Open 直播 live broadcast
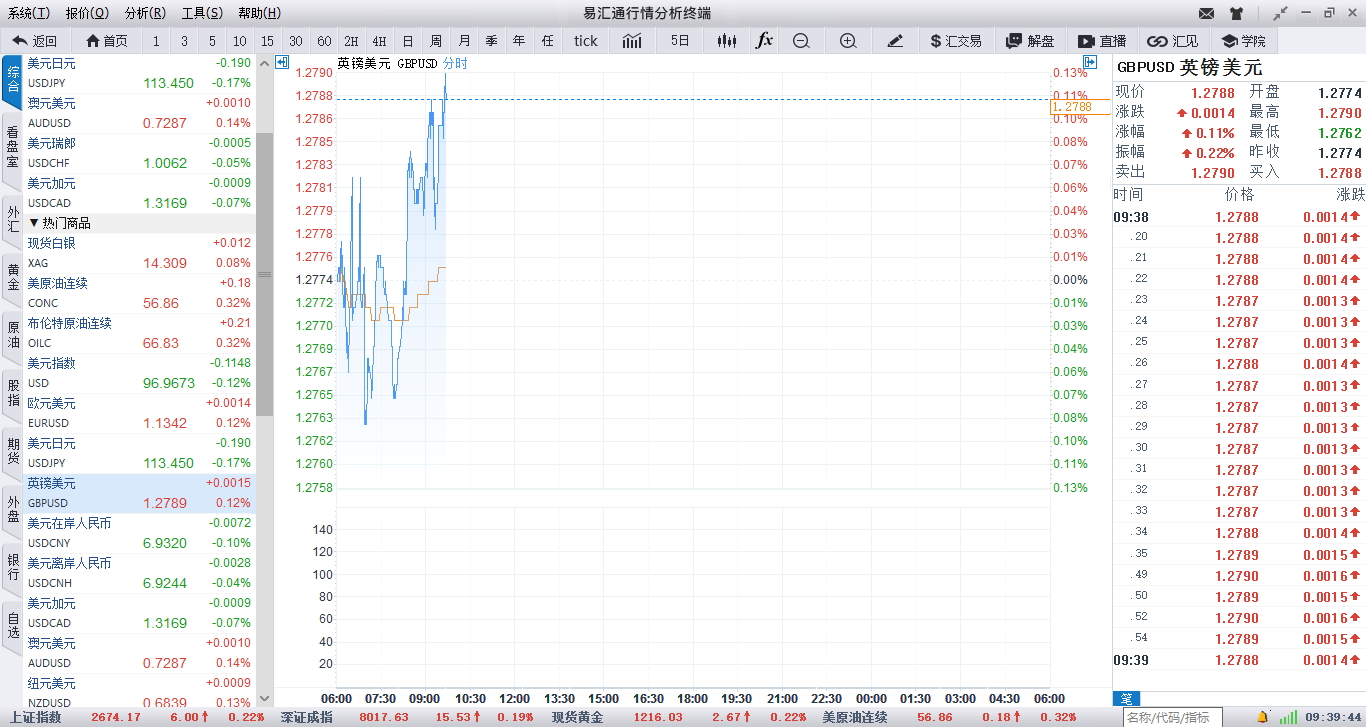The image size is (1366, 727). point(1102,41)
